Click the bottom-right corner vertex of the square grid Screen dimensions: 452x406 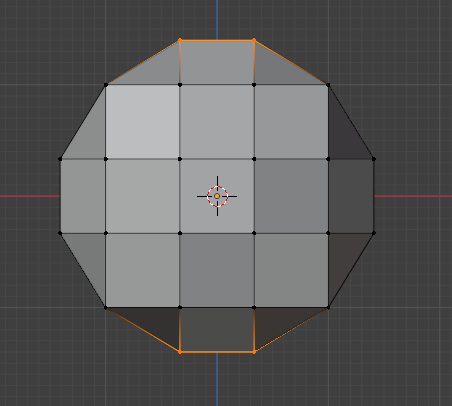328,307
